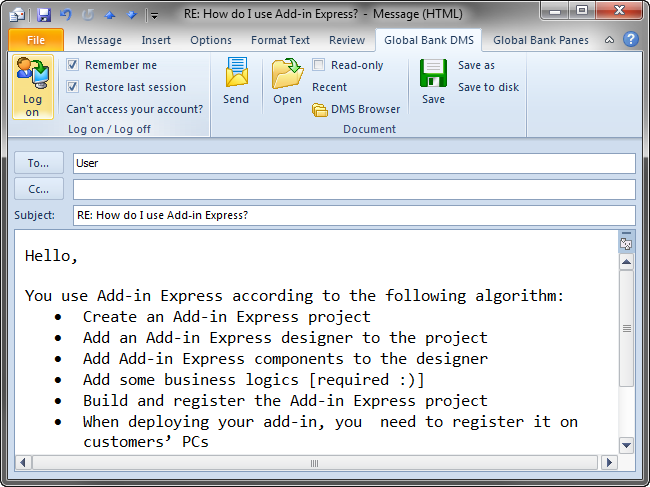Toggle the Remember me checkbox
Screen dimensions: 650x487
point(73,65)
